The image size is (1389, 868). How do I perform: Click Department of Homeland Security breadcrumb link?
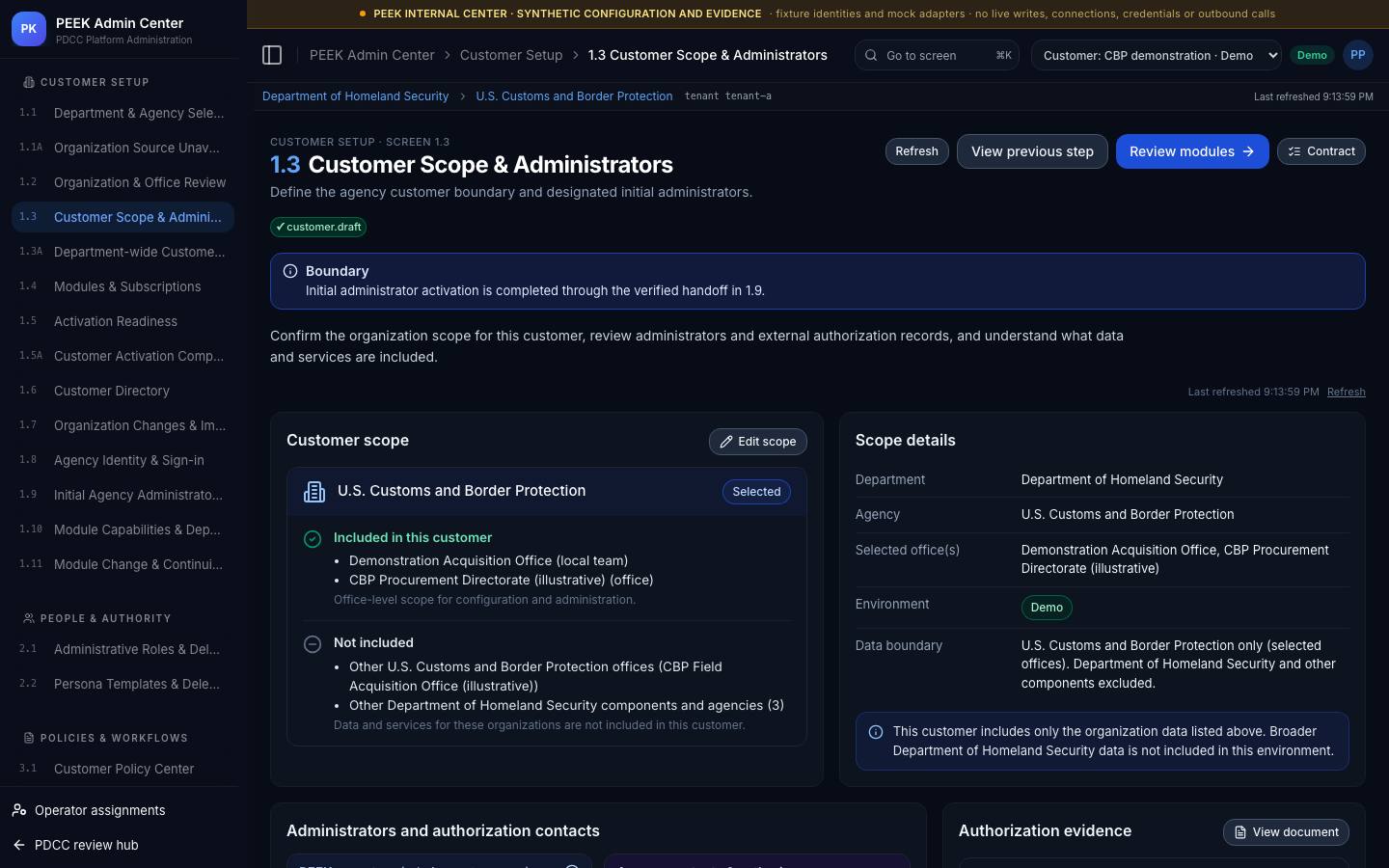[x=355, y=96]
